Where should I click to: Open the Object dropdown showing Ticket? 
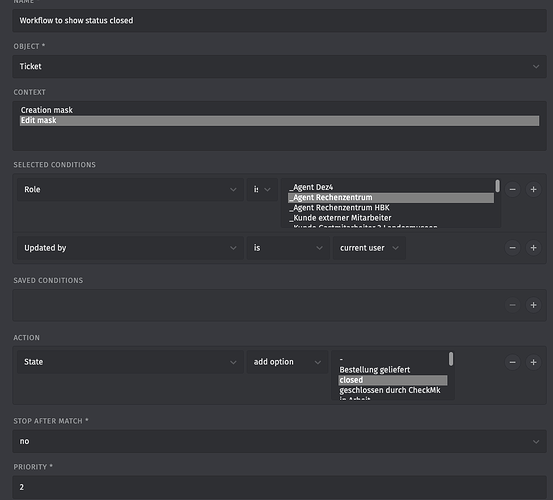point(279,66)
